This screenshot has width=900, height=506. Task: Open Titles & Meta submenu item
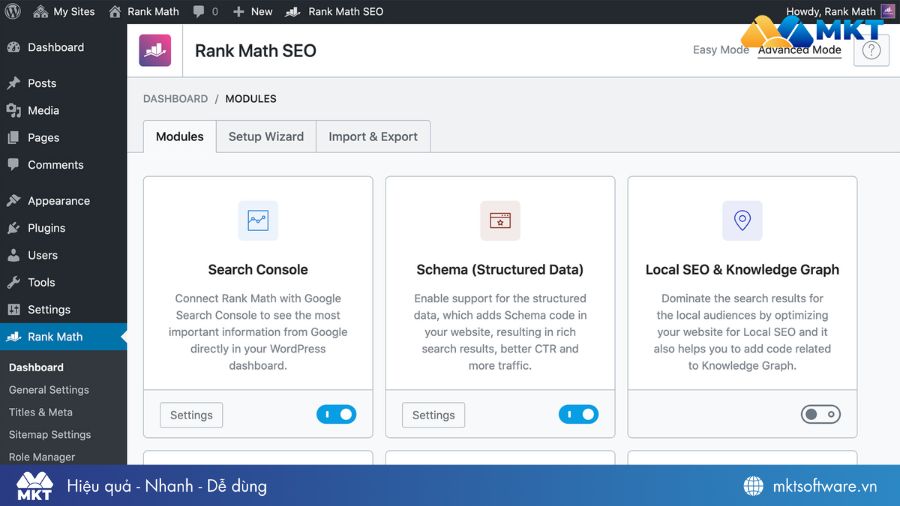40,412
